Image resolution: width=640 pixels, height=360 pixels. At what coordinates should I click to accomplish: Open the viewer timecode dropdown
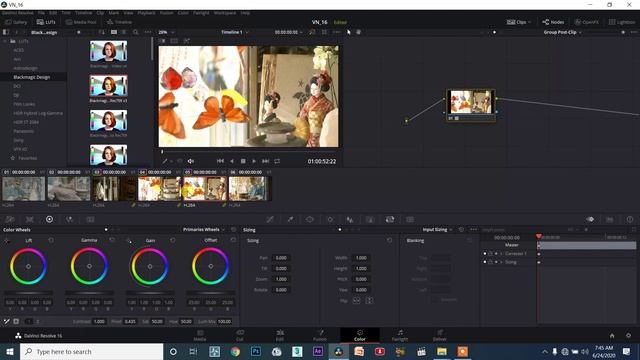[x=289, y=32]
